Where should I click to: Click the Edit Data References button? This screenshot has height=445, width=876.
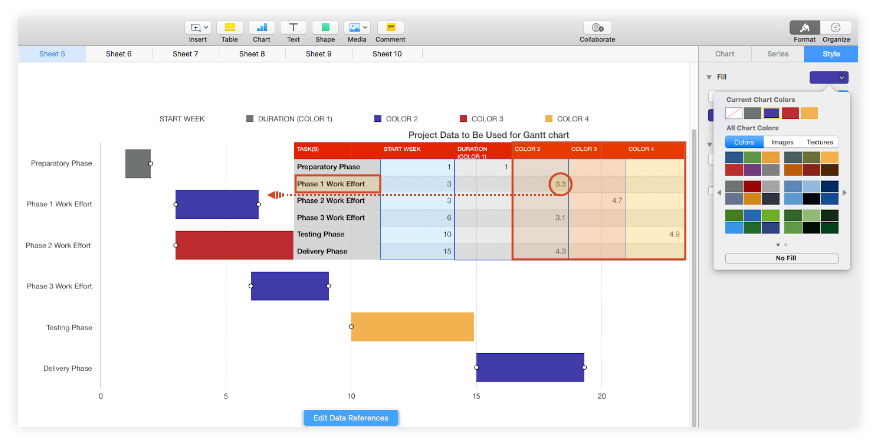click(x=351, y=417)
